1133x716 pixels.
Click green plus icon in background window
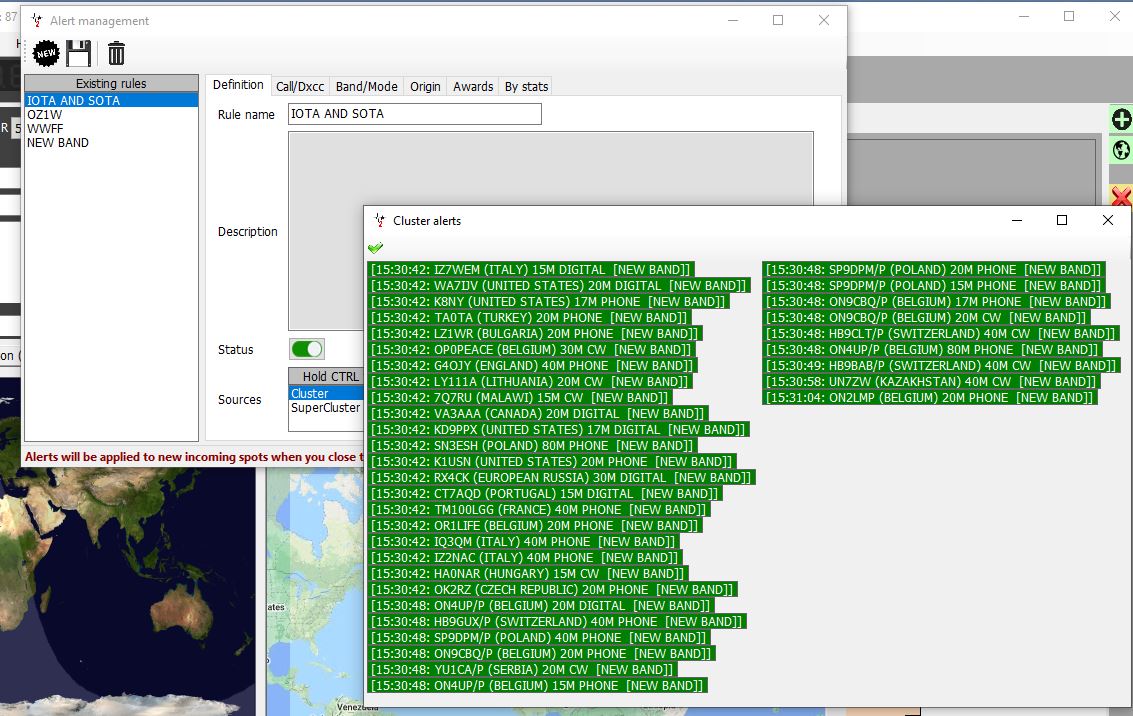click(1121, 119)
